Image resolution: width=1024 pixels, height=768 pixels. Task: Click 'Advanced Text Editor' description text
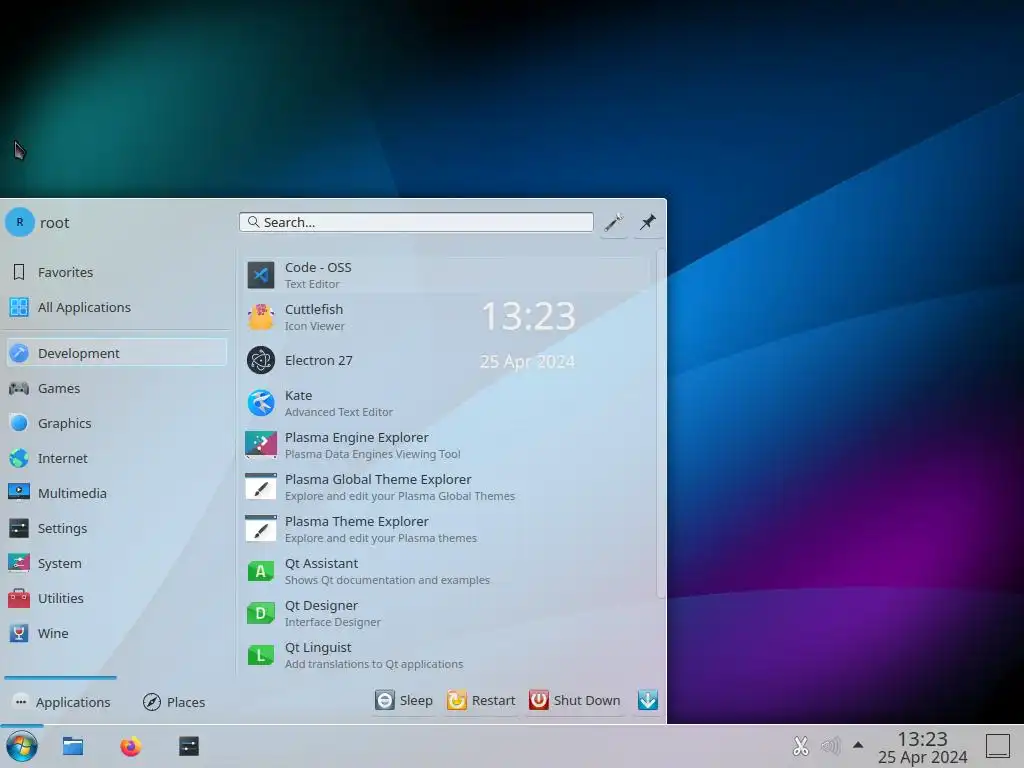click(x=338, y=412)
